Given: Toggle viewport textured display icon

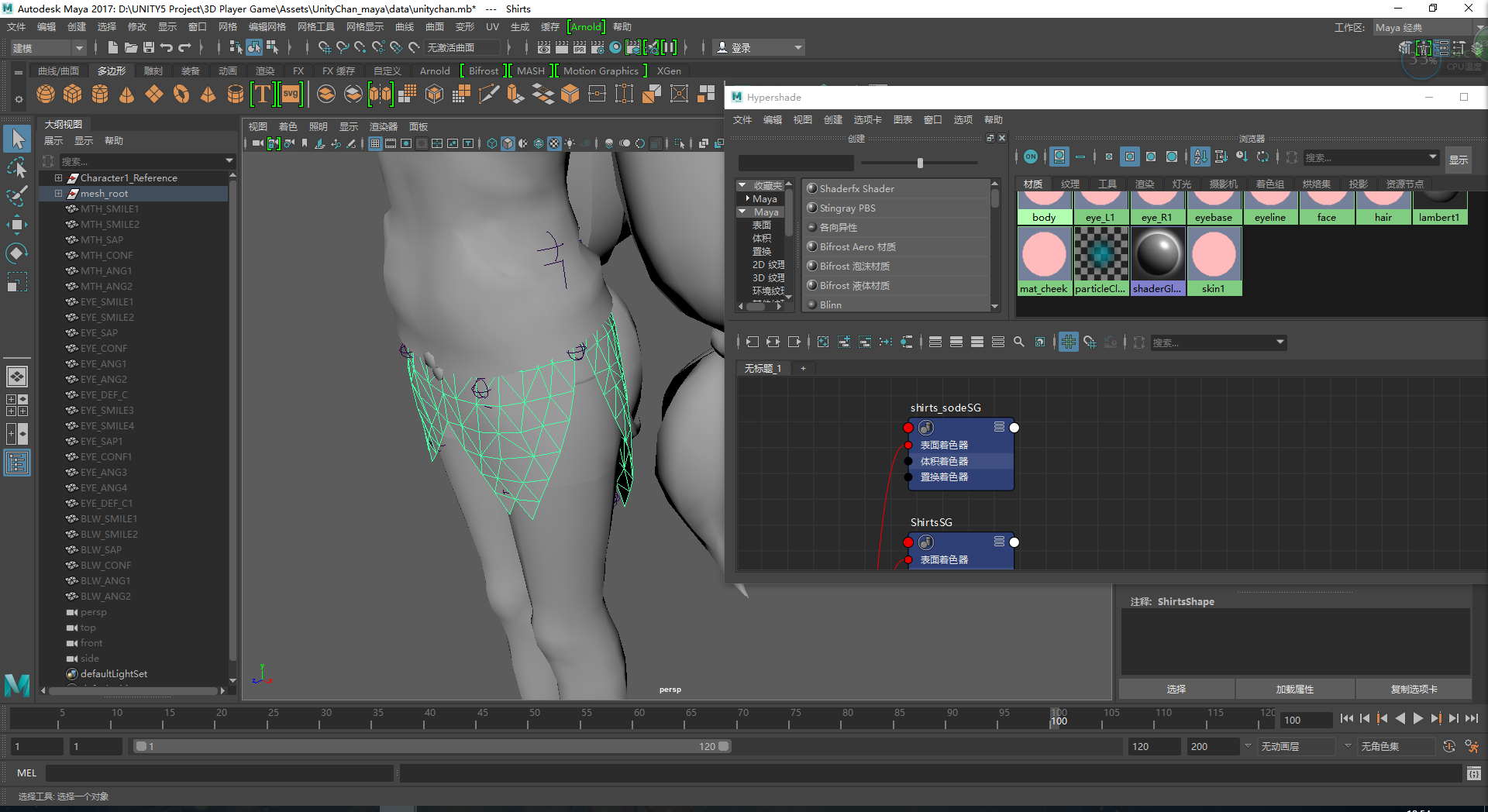Looking at the screenshot, I should pos(554,143).
